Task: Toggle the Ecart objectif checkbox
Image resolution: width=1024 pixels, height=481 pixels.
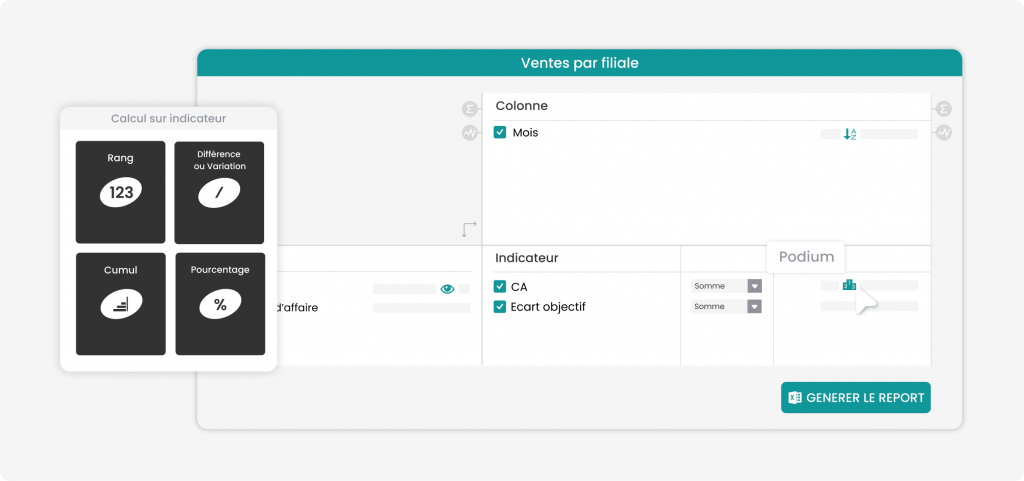Action: tap(500, 307)
